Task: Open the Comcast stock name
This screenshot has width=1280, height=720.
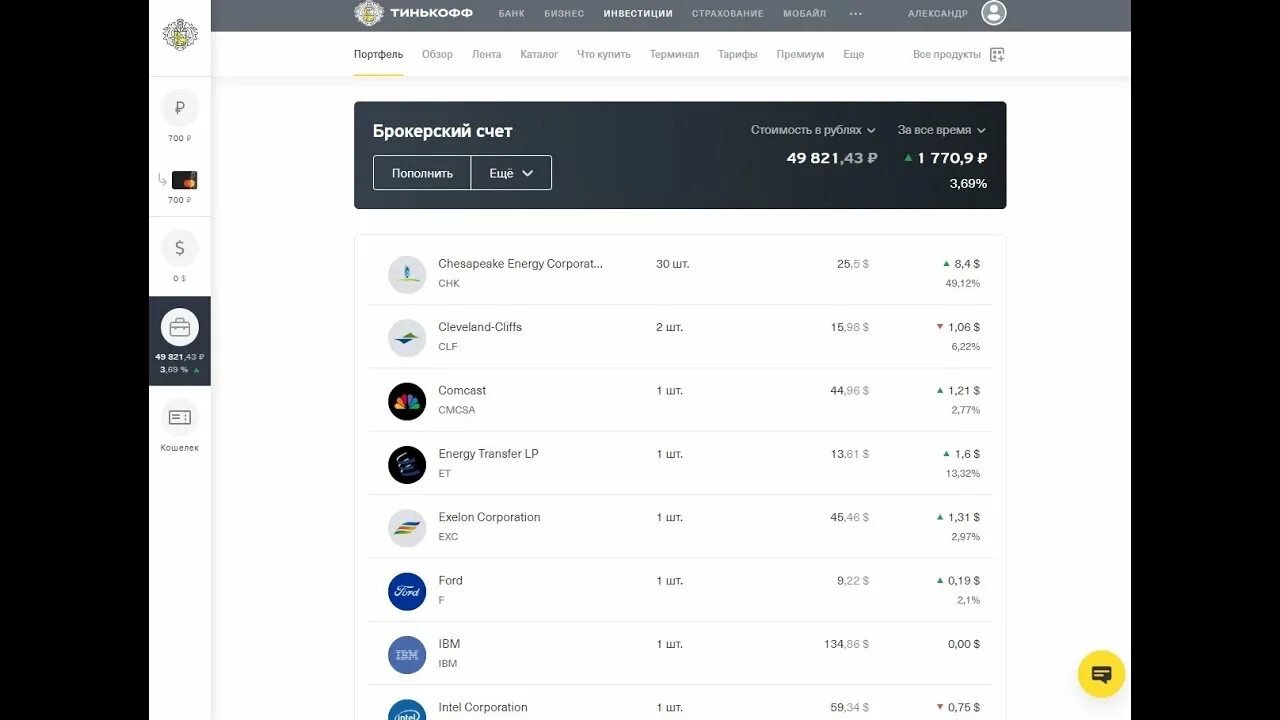Action: click(x=462, y=390)
